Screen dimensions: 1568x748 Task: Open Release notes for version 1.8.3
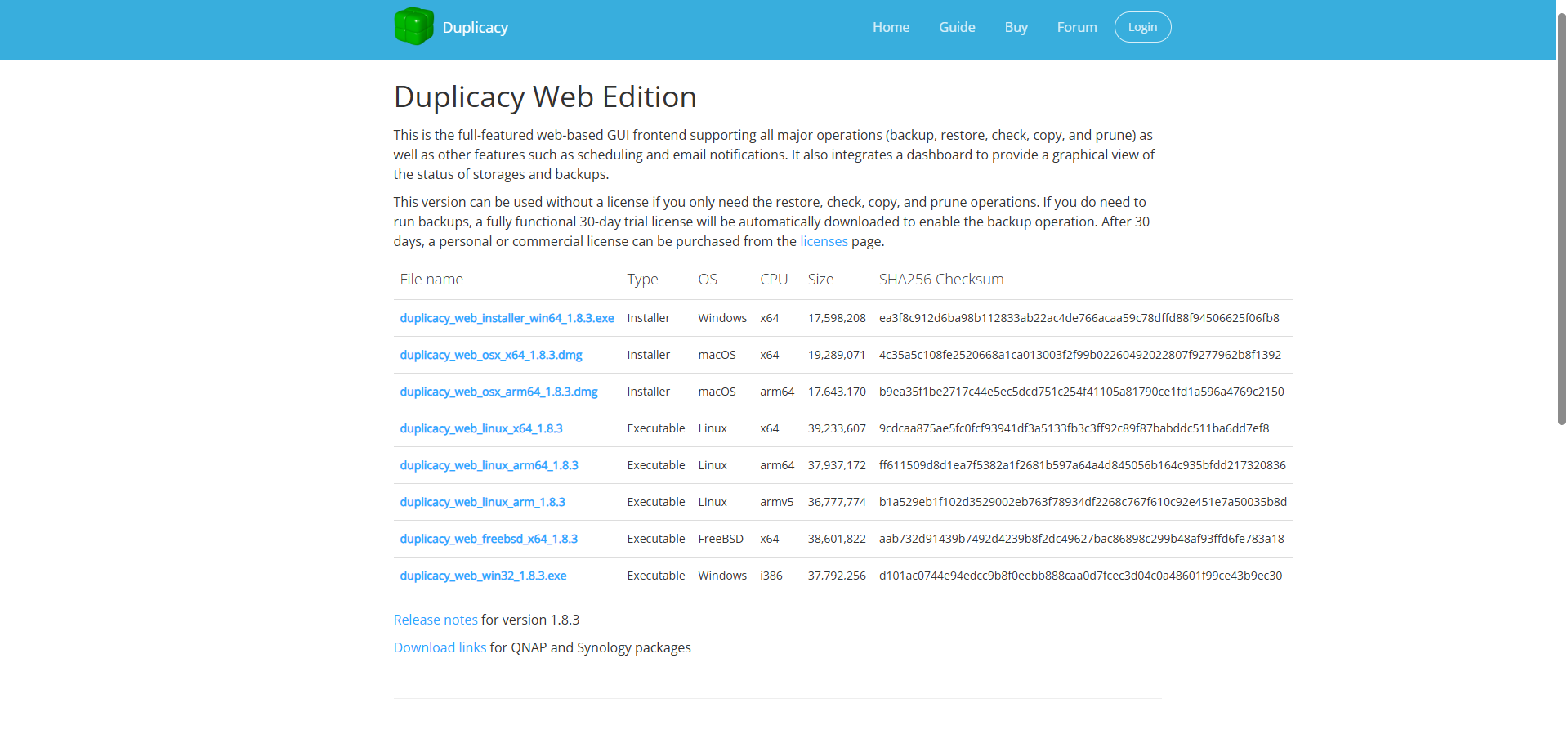click(x=436, y=620)
